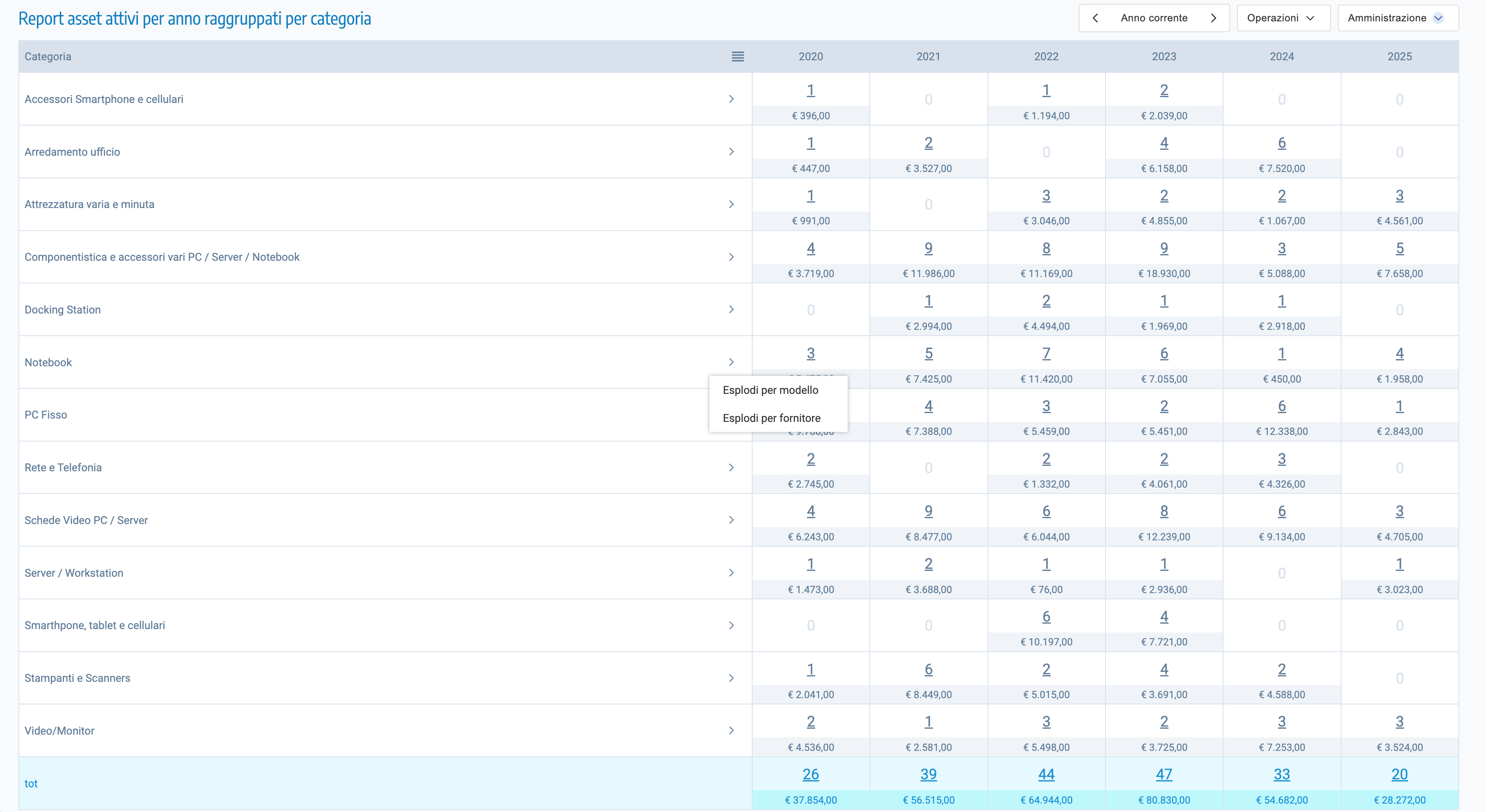The width and height of the screenshot is (1486, 812).
Task: Click the 2025 column header
Action: (1399, 57)
